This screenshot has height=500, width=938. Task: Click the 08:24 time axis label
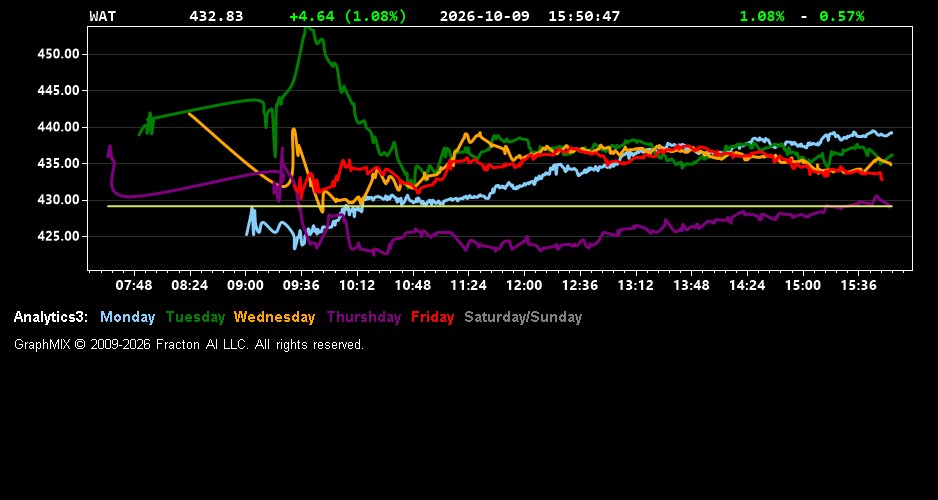pyautogui.click(x=190, y=286)
